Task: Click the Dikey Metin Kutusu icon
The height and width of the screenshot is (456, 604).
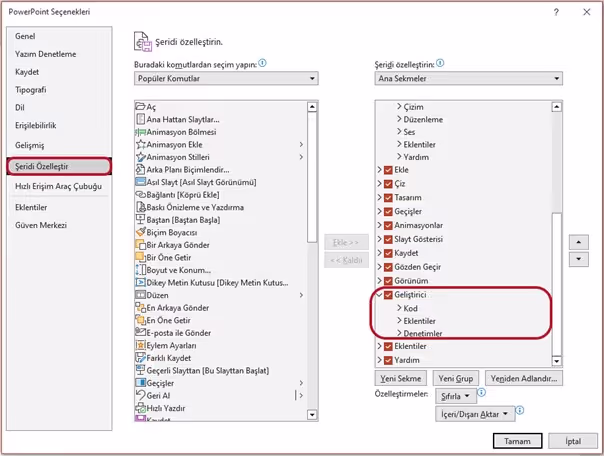Action: click(141, 283)
